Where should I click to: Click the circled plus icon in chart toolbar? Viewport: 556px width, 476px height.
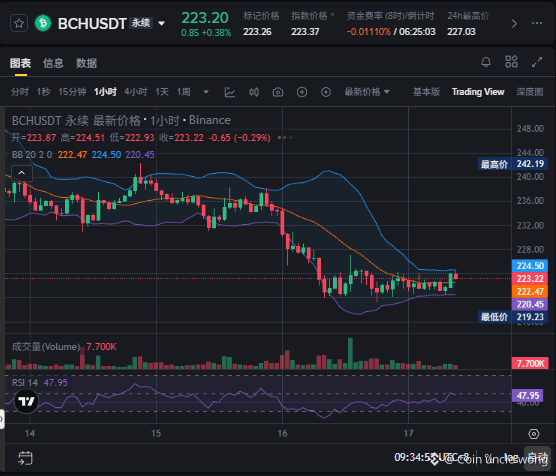(302, 92)
